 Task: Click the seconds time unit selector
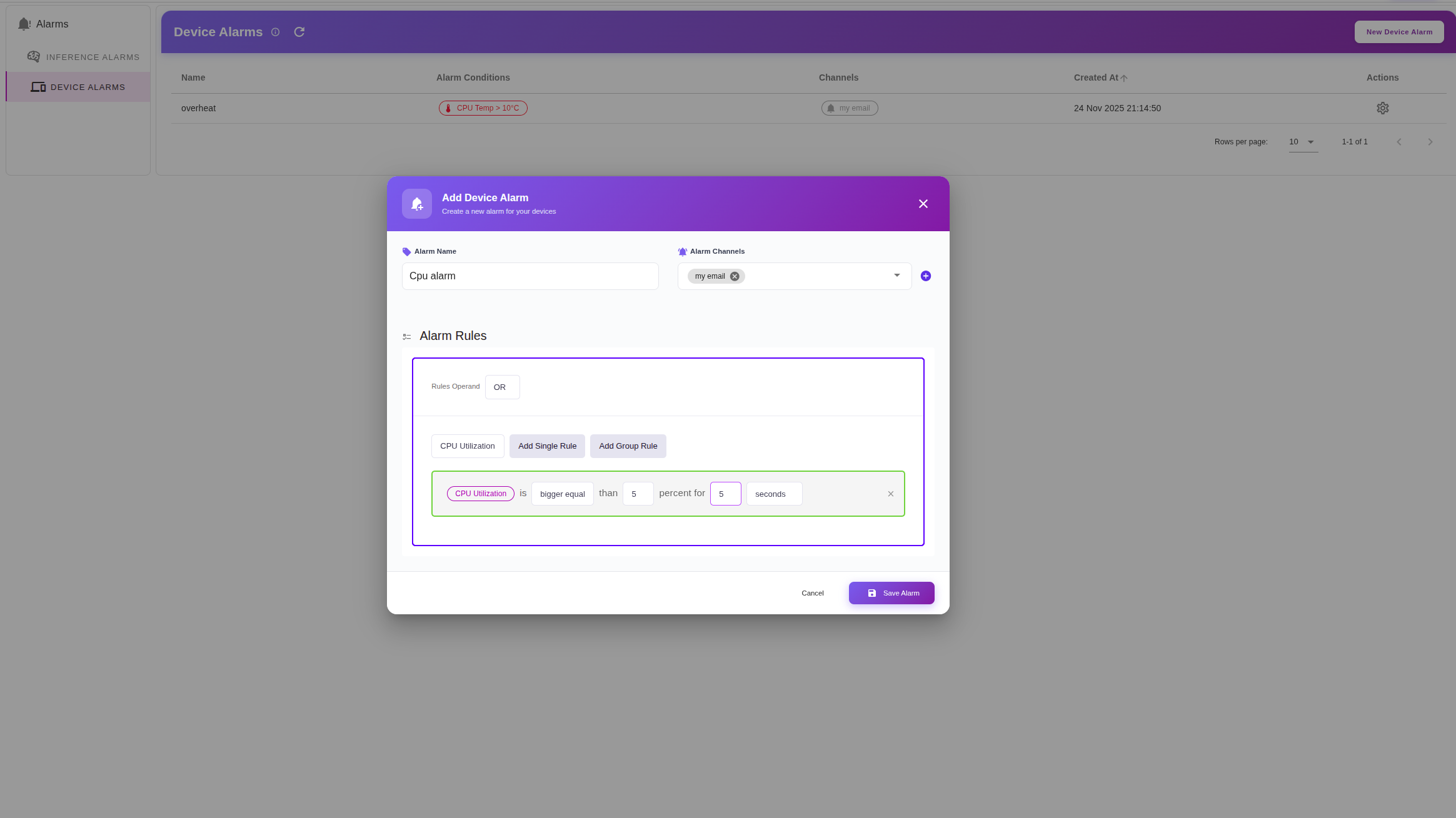point(773,494)
